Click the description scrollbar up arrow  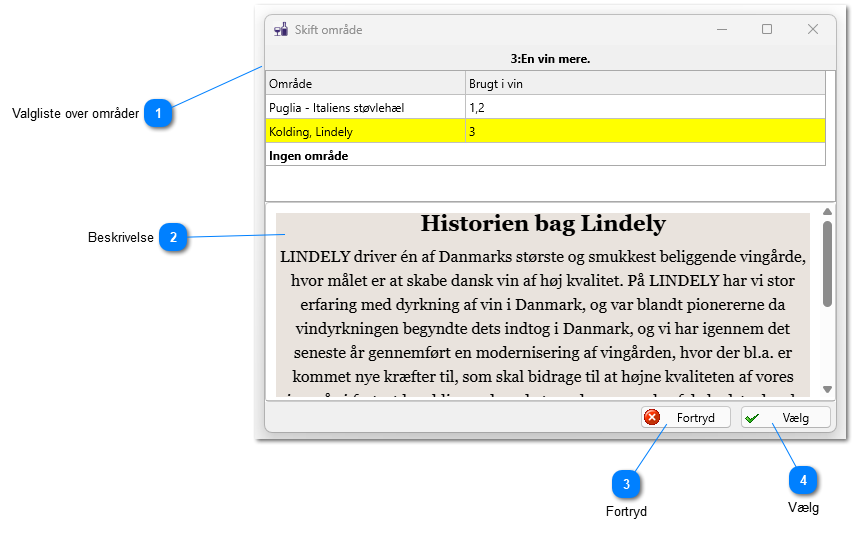[x=827, y=212]
